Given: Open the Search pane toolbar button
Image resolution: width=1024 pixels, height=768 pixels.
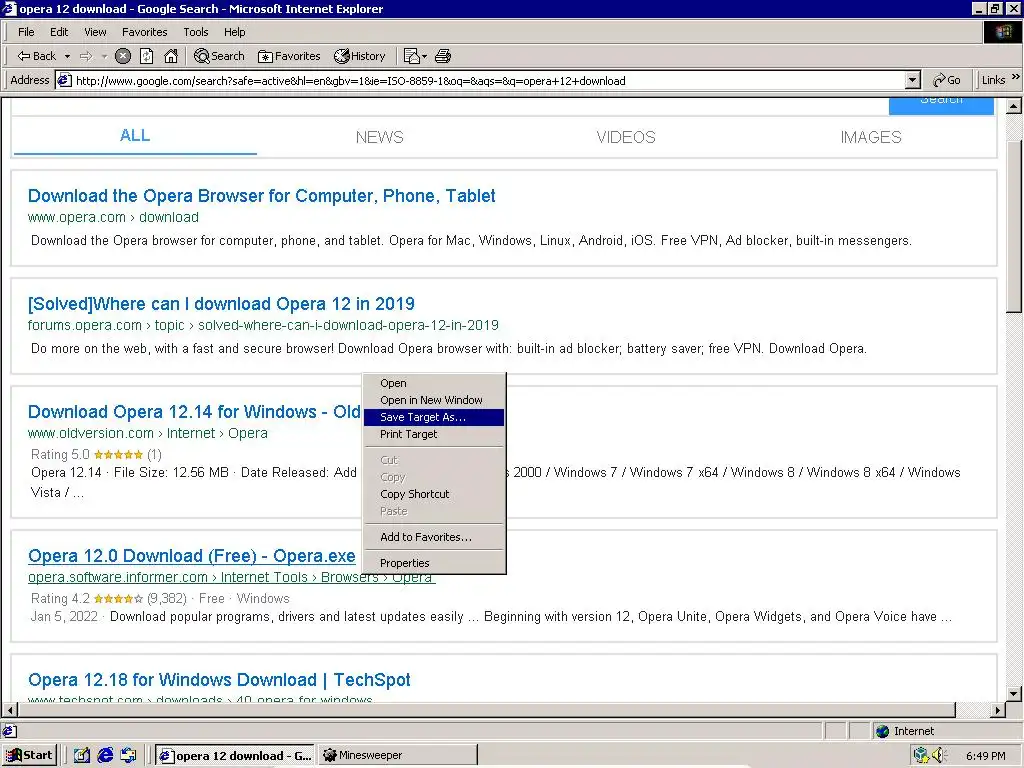Looking at the screenshot, I should click(219, 56).
